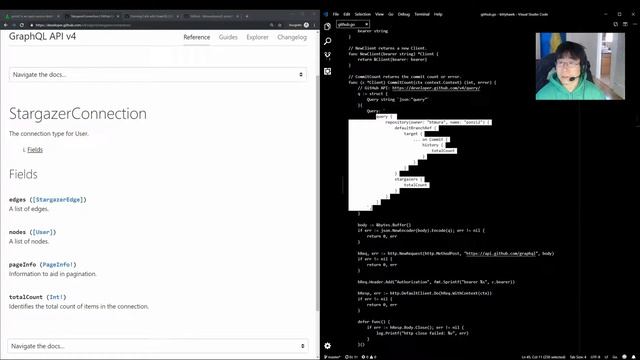This screenshot has height=360, width=640.
Task: Click the Fields anchor link
Action: point(35,150)
